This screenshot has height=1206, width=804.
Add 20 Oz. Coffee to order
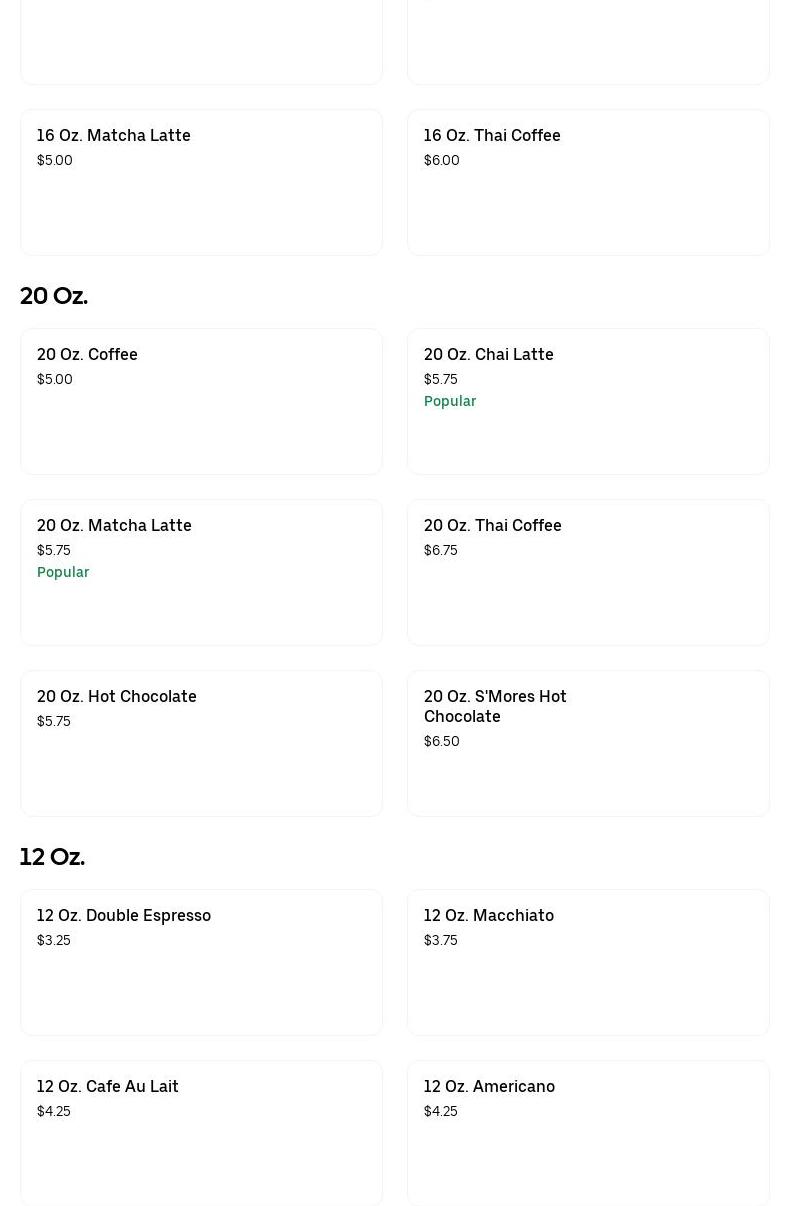(x=201, y=401)
